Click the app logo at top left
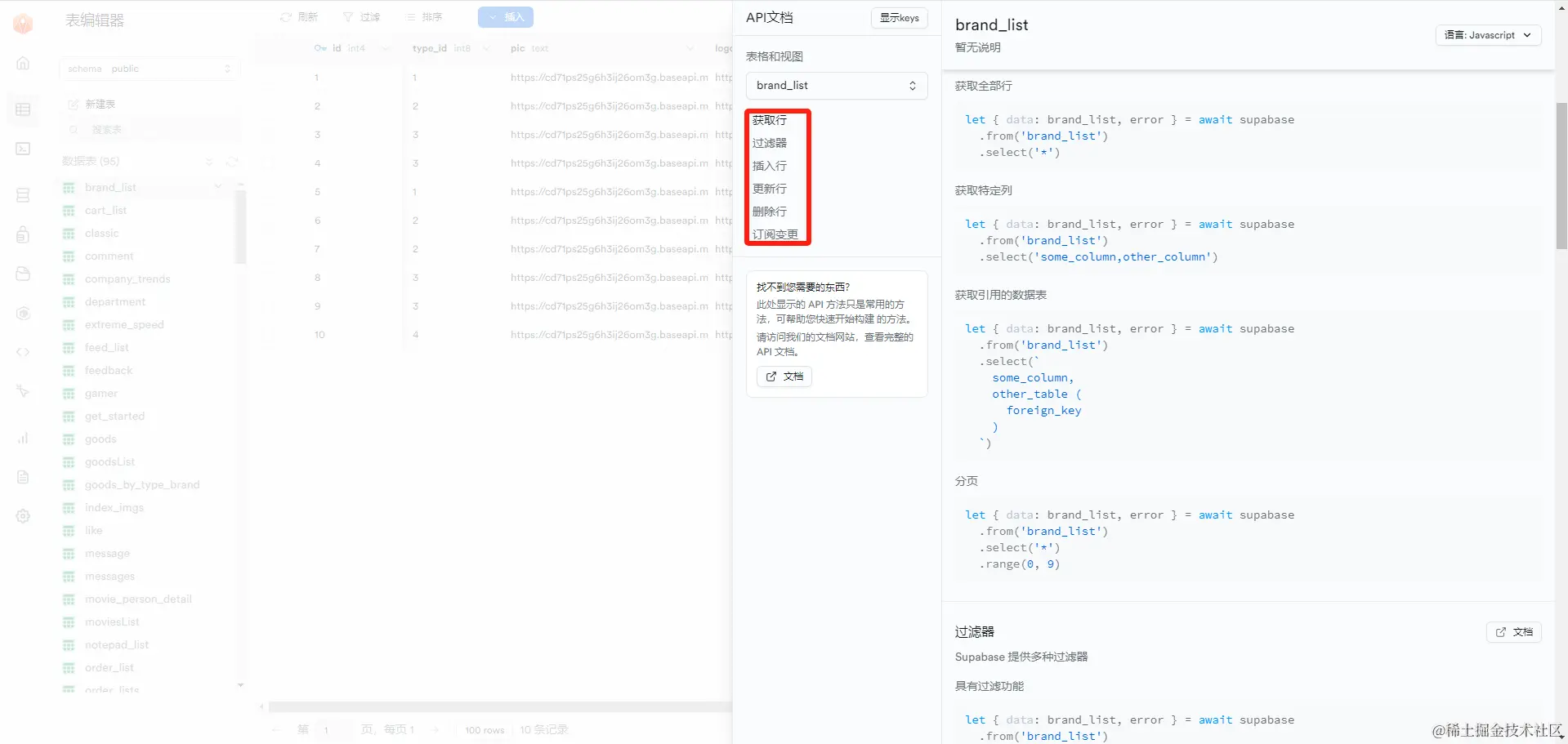Viewport: 1568px width, 744px height. pyautogui.click(x=23, y=23)
